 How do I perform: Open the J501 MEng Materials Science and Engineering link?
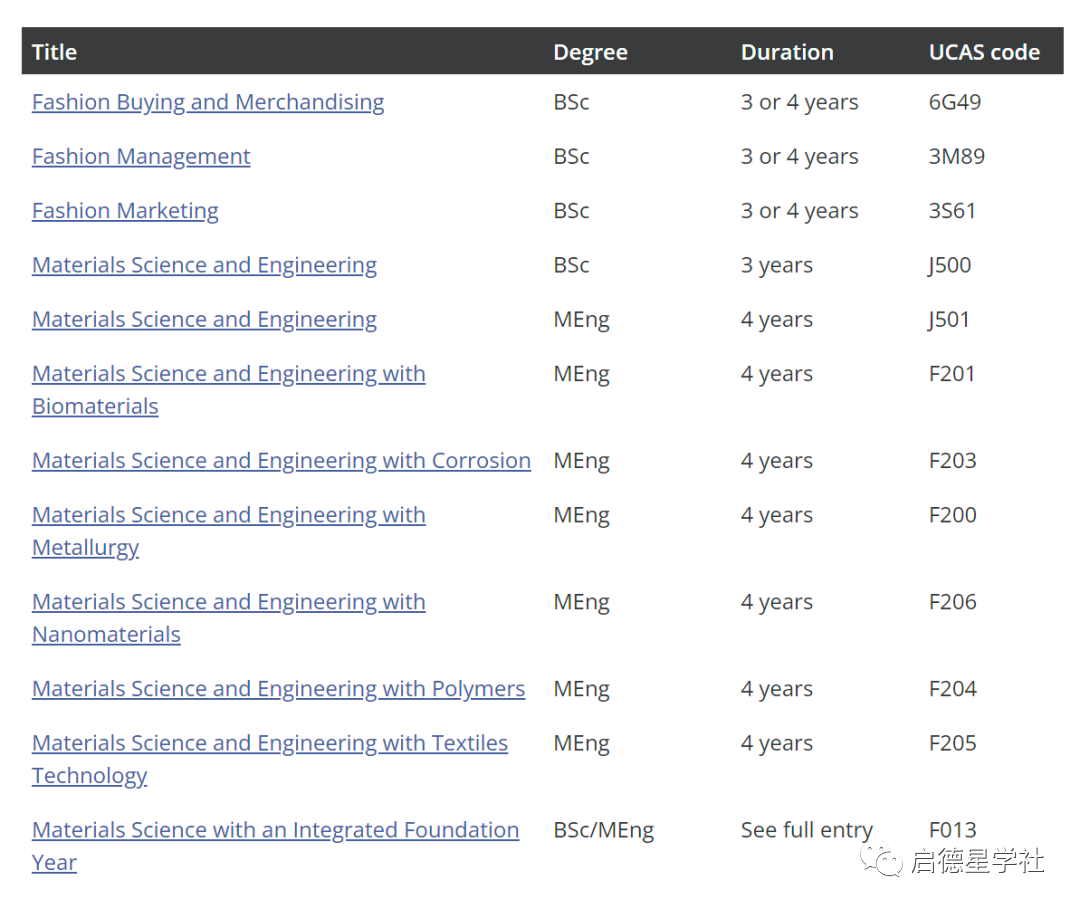pyautogui.click(x=204, y=320)
